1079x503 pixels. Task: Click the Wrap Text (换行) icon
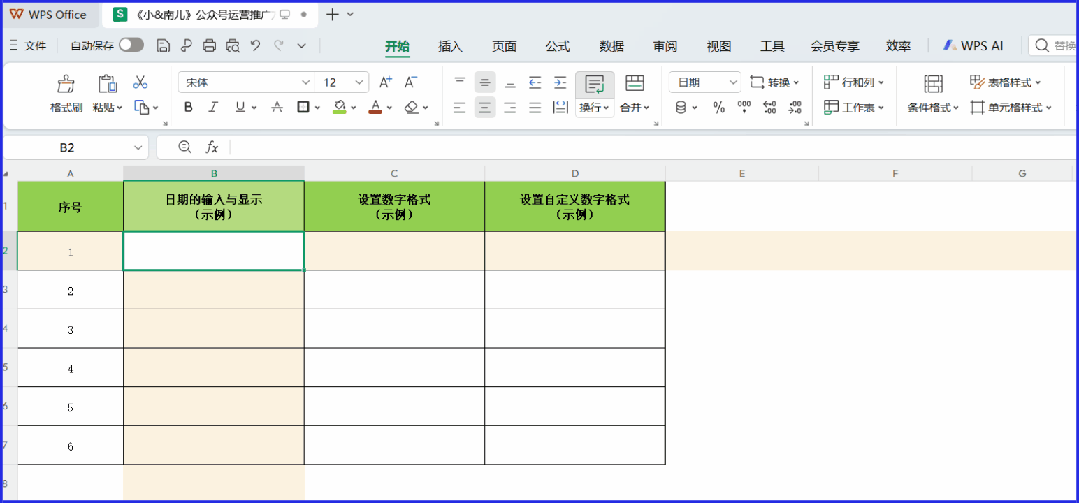(x=595, y=84)
